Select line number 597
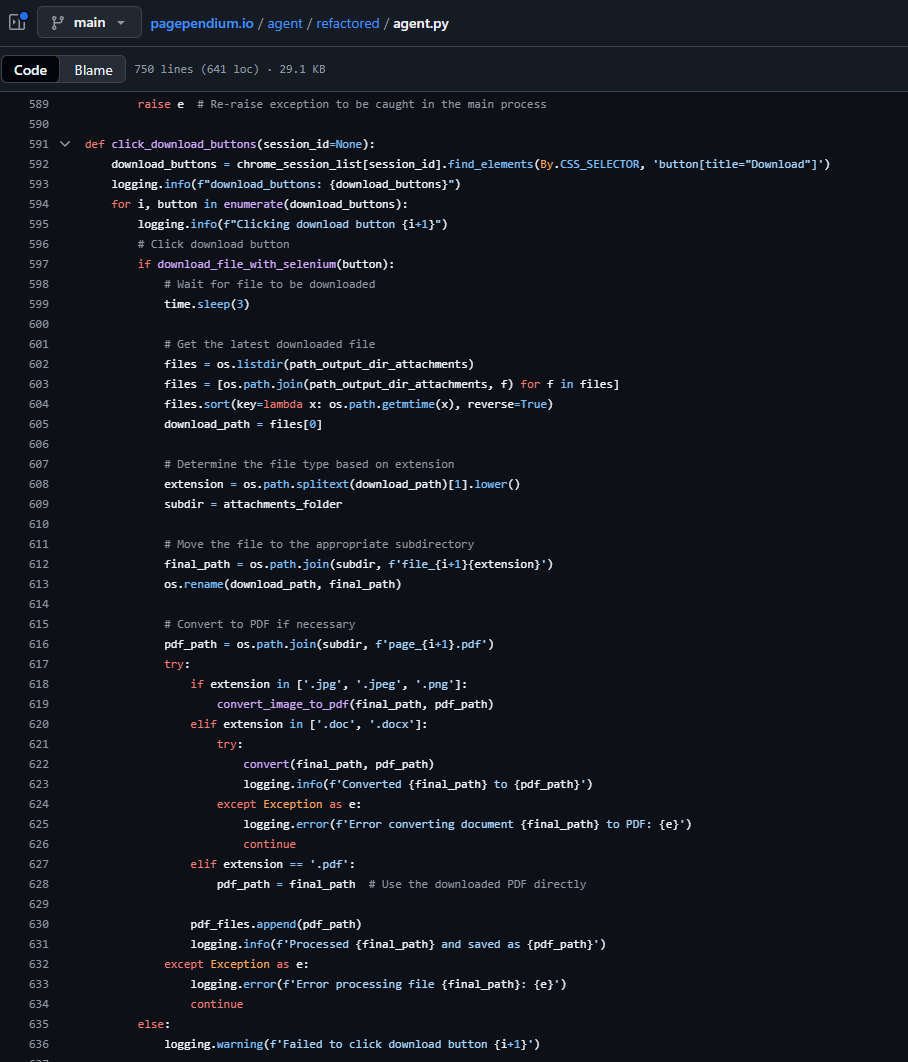 click(x=38, y=264)
